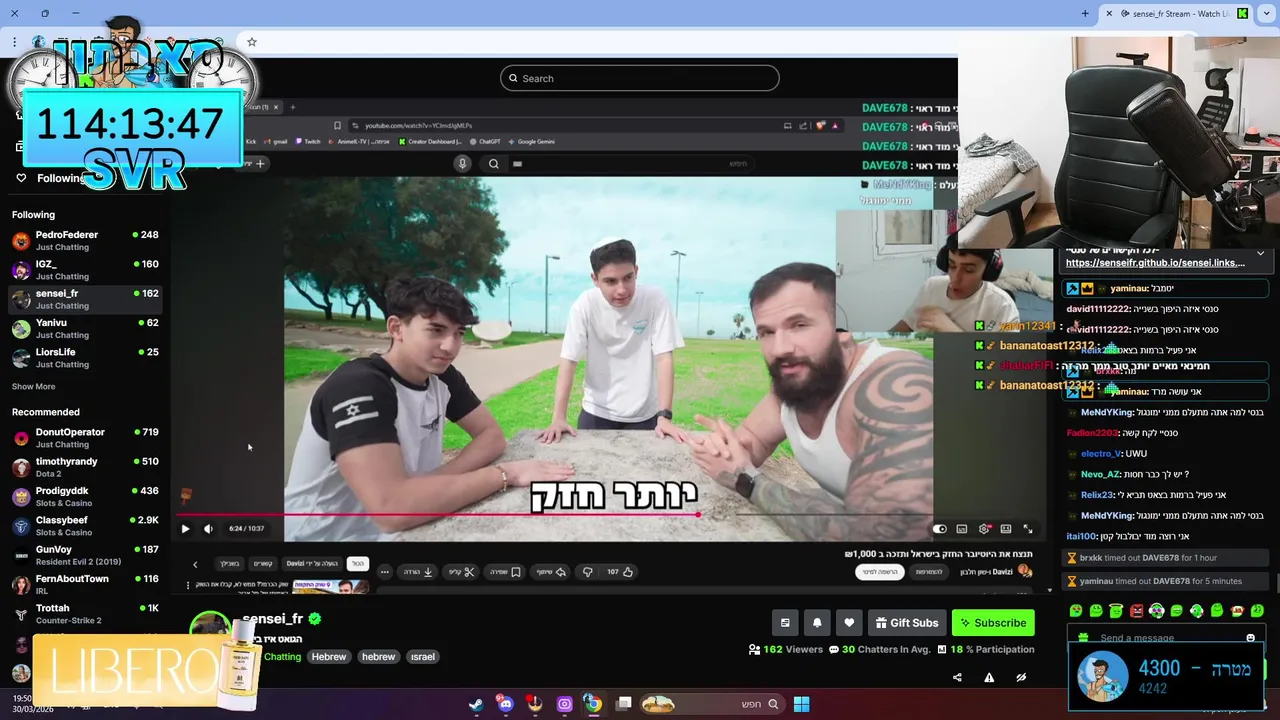1280x720 pixels.
Task: Open the chat emoji picker smiley
Action: click(x=1250, y=638)
